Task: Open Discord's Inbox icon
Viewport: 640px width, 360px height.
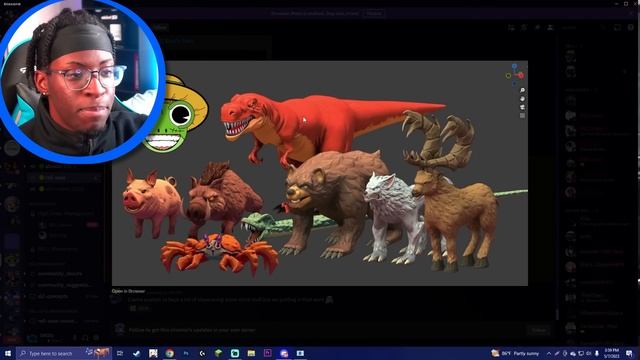Action: coord(618,27)
